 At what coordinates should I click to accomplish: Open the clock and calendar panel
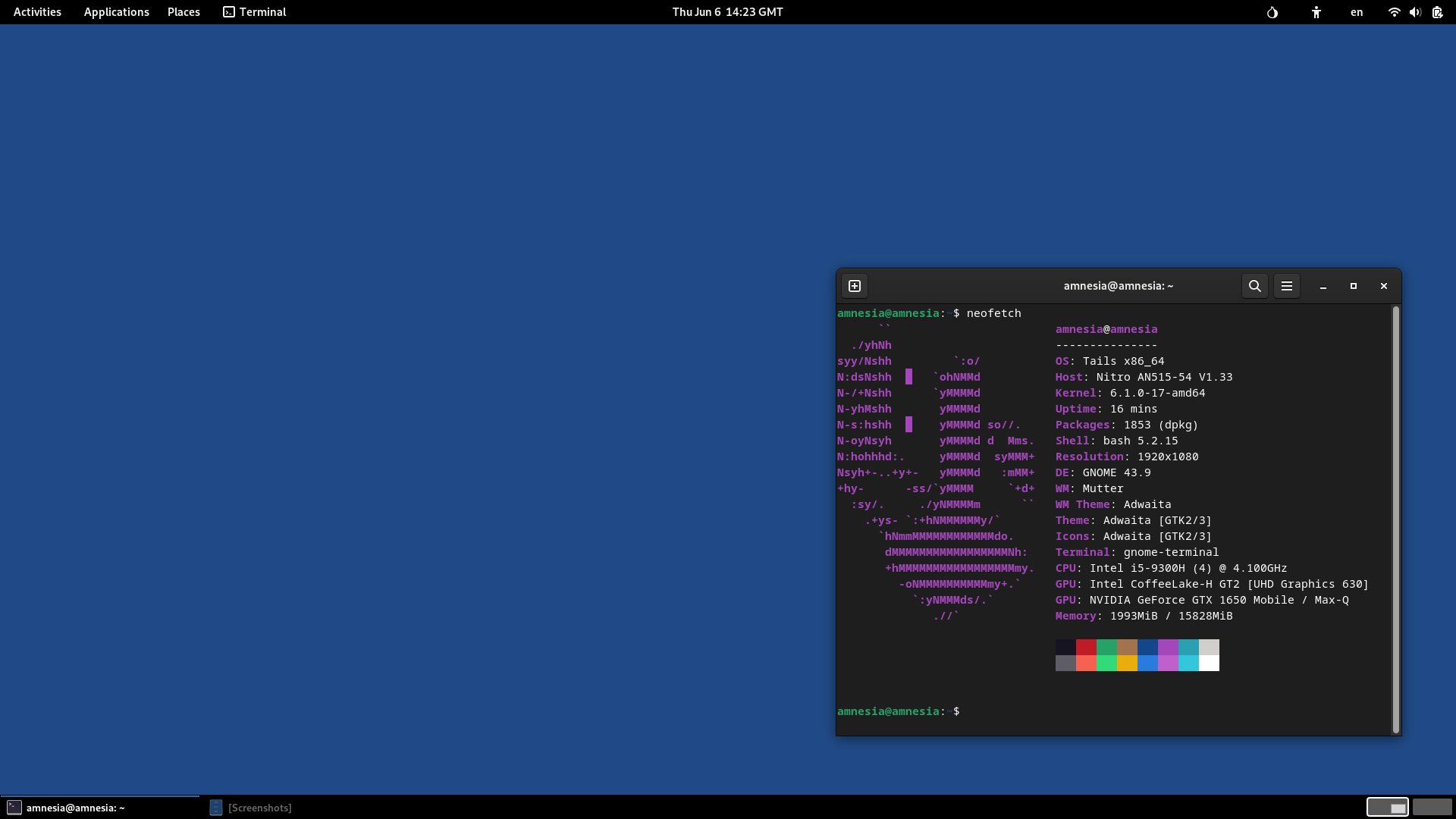point(727,12)
